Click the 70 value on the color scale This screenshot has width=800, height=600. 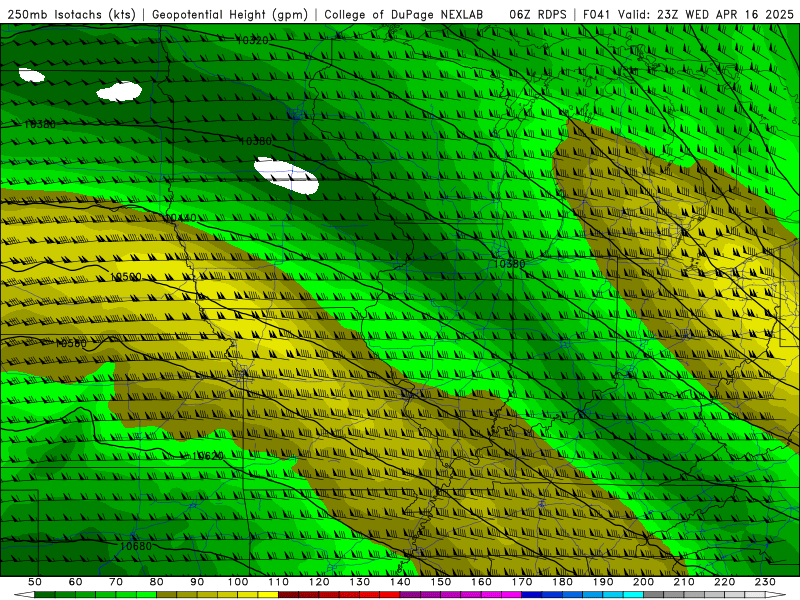pos(116,582)
